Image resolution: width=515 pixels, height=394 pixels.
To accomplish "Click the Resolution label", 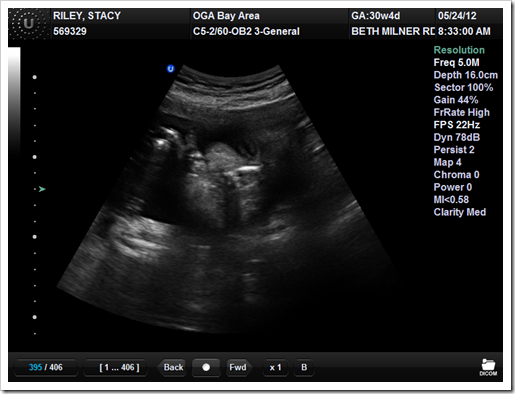I will pyautogui.click(x=459, y=50).
